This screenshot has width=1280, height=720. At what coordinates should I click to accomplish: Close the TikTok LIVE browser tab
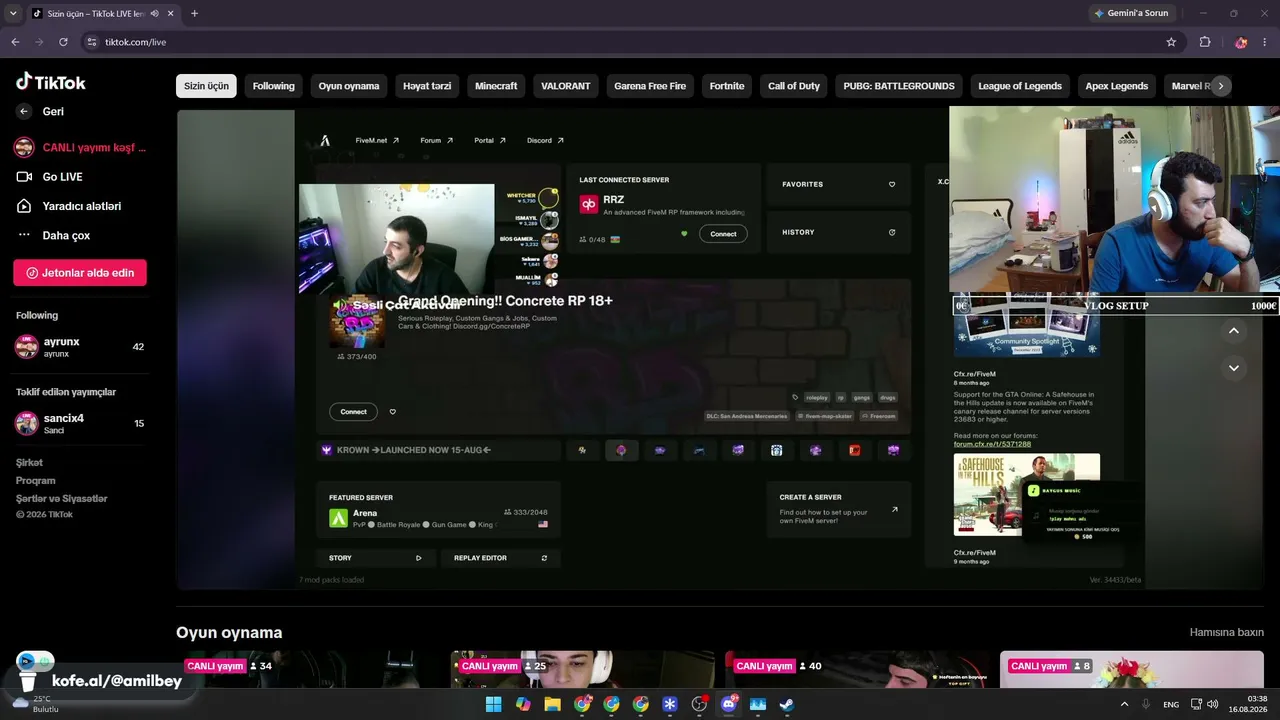(x=171, y=14)
